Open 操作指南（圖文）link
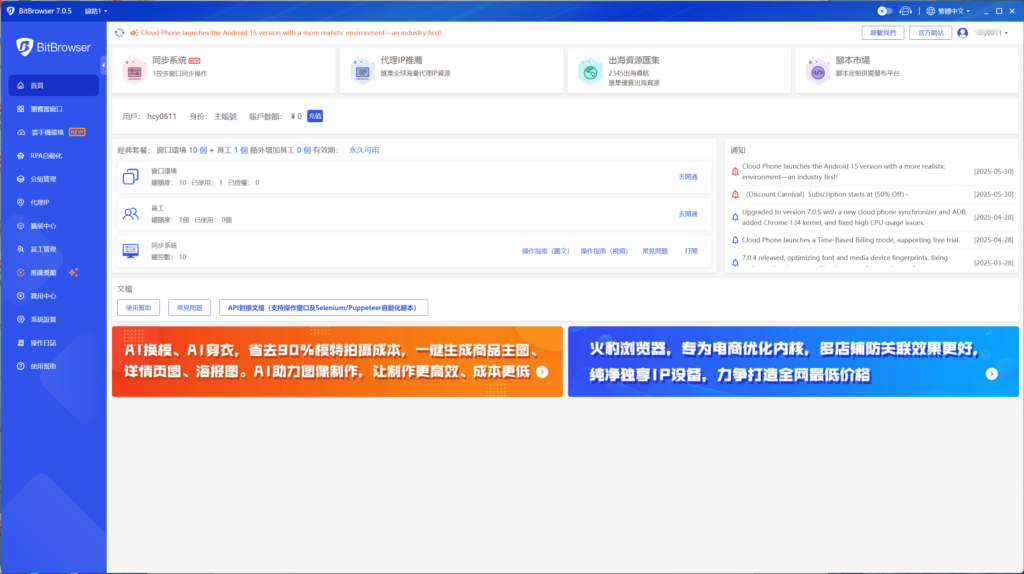This screenshot has height=574, width=1024. coord(546,251)
